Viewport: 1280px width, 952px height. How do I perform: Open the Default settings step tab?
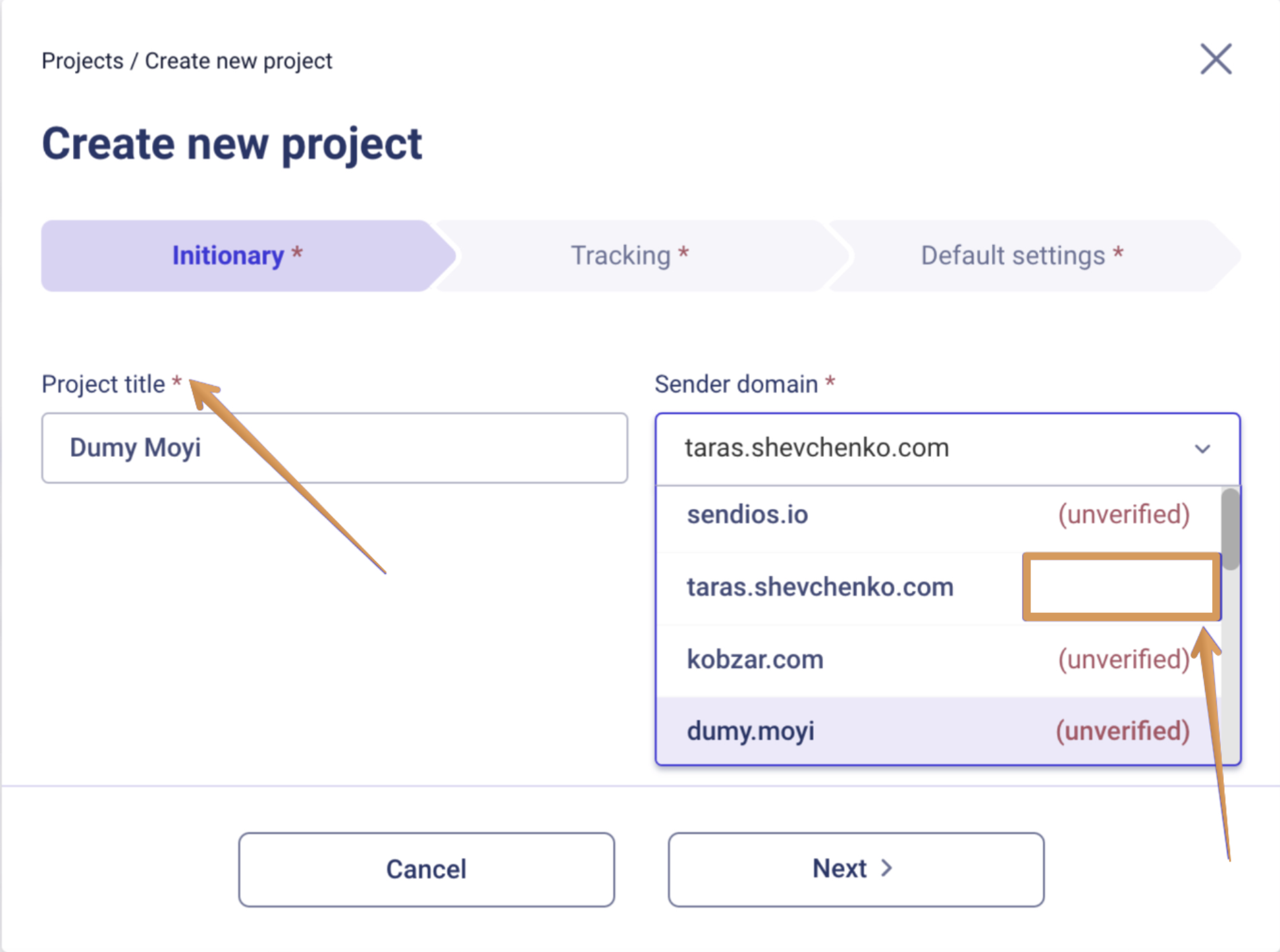coord(1021,255)
